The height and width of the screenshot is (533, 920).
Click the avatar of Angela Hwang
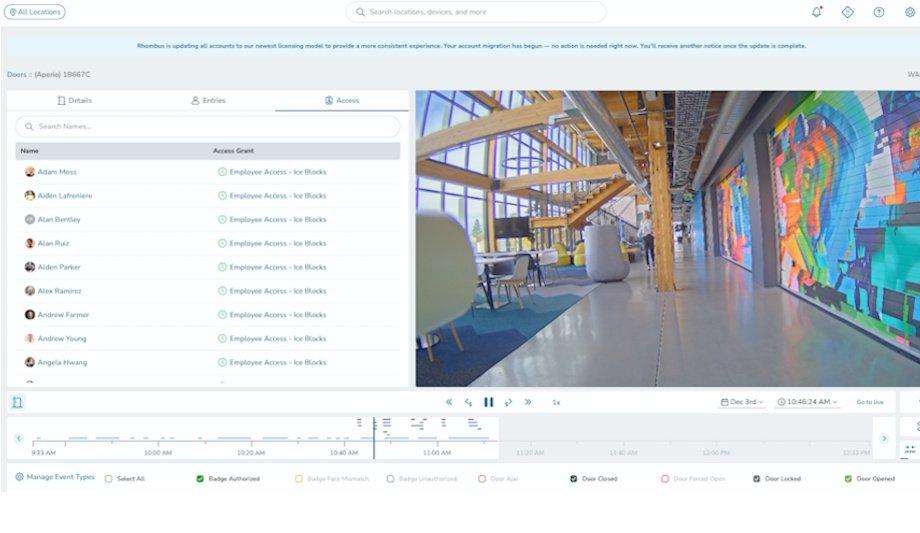click(x=29, y=362)
